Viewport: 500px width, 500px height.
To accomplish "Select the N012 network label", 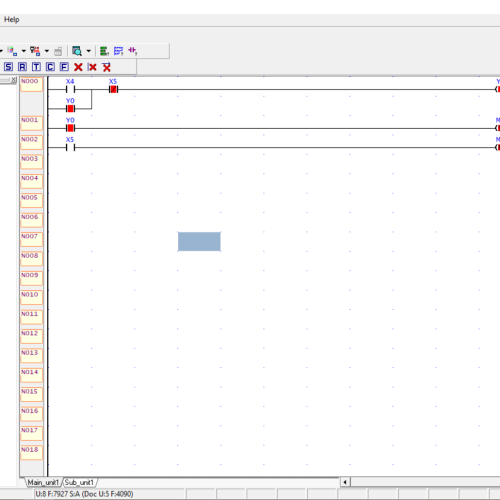I will (x=31, y=336).
